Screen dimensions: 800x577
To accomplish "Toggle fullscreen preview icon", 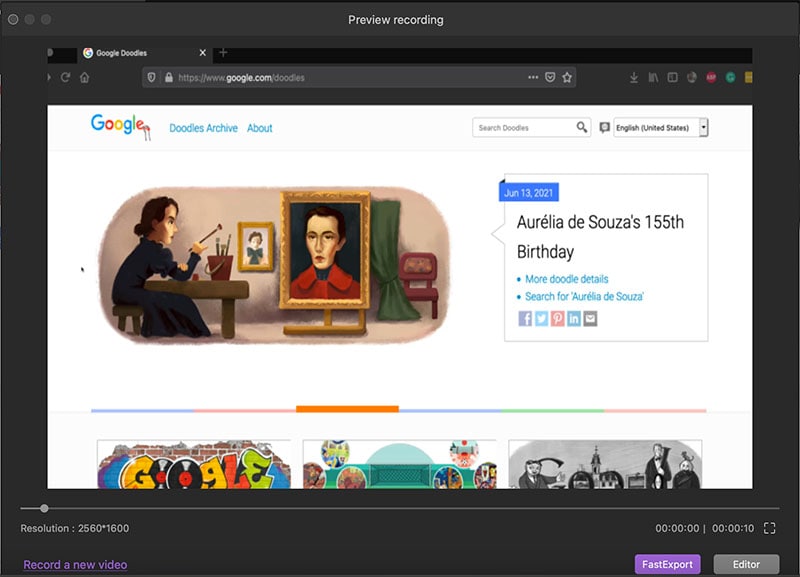I will coord(769,528).
